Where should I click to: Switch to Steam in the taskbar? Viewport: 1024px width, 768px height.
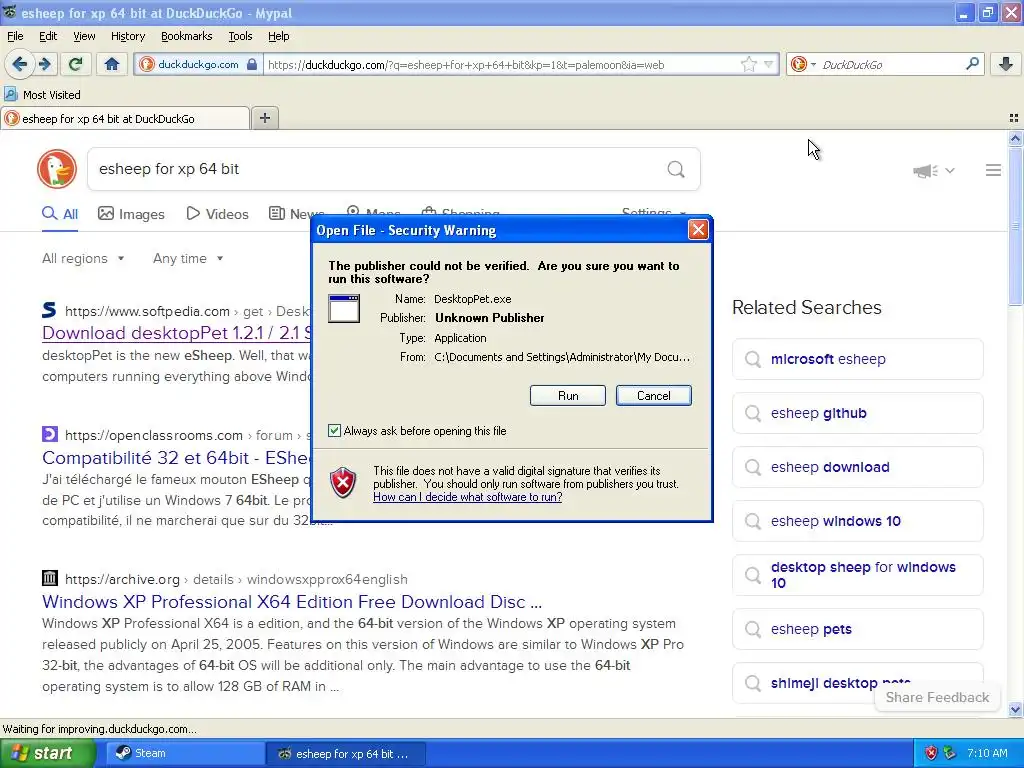(183, 753)
